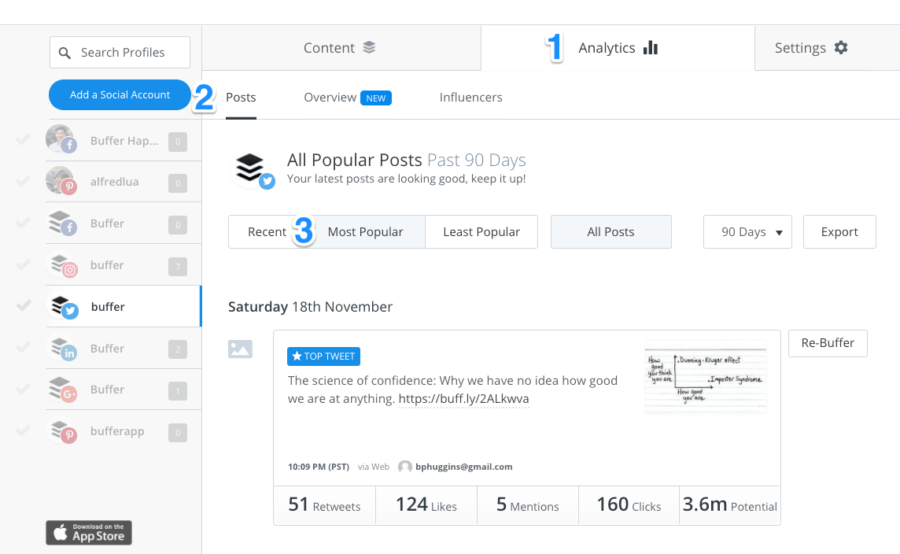Open the Settings tab
The width and height of the screenshot is (900, 554).
(827, 48)
